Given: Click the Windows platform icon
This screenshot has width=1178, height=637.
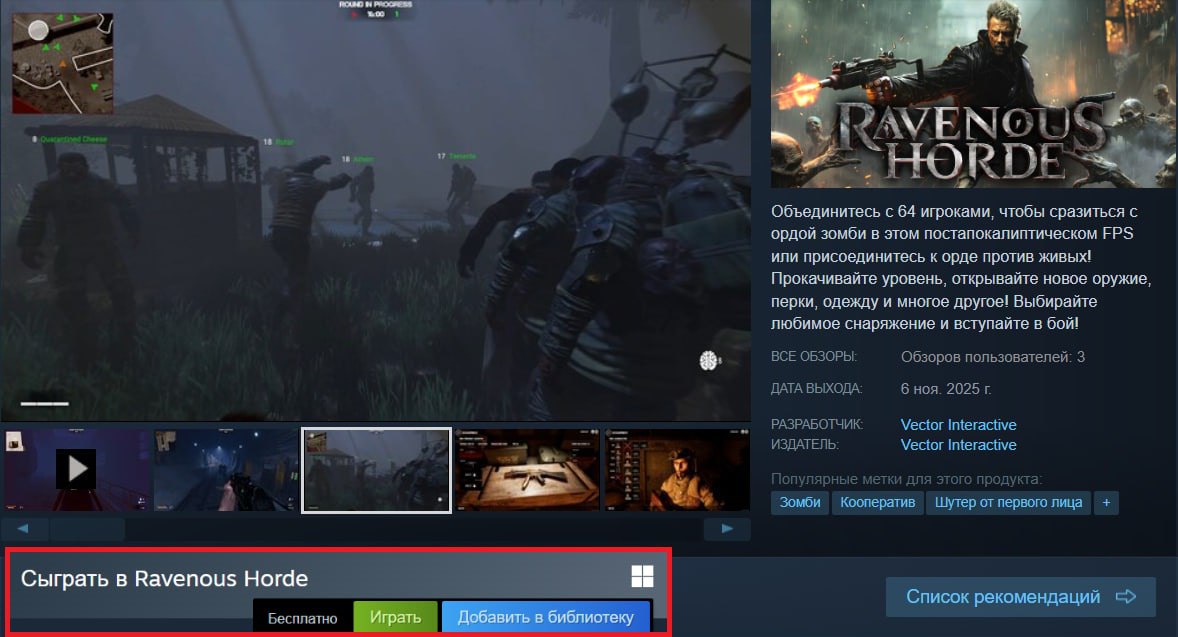Looking at the screenshot, I should click(x=642, y=576).
